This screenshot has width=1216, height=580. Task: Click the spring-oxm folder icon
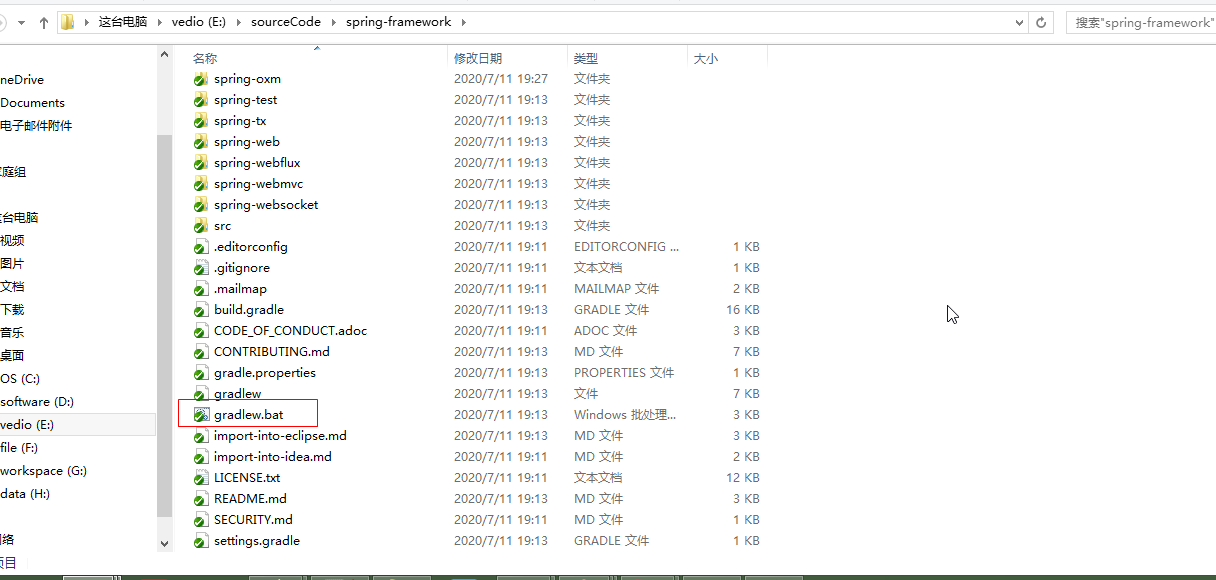click(x=201, y=79)
